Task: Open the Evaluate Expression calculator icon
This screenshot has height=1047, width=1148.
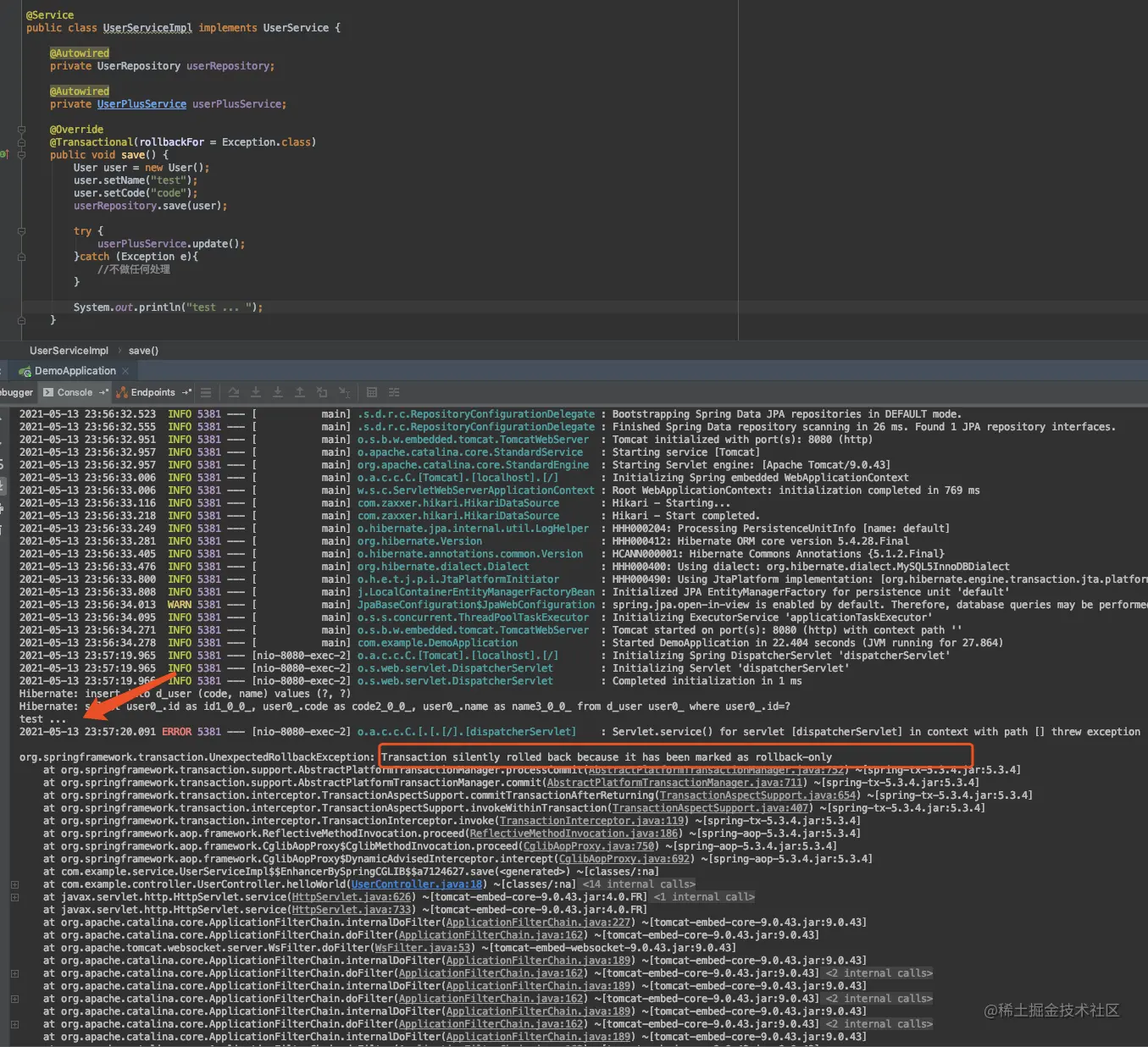Action: click(372, 392)
